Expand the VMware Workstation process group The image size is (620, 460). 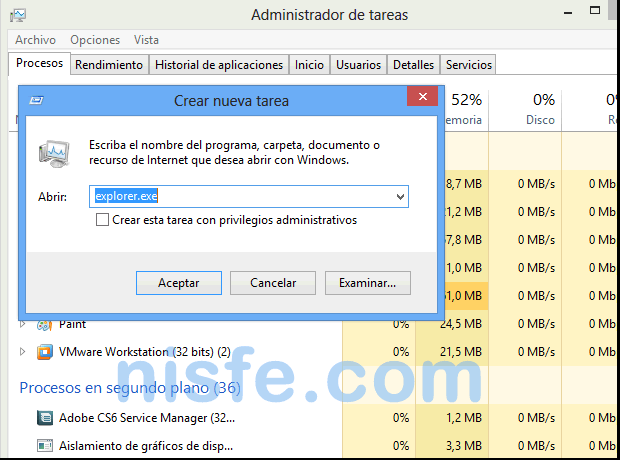tap(23, 352)
